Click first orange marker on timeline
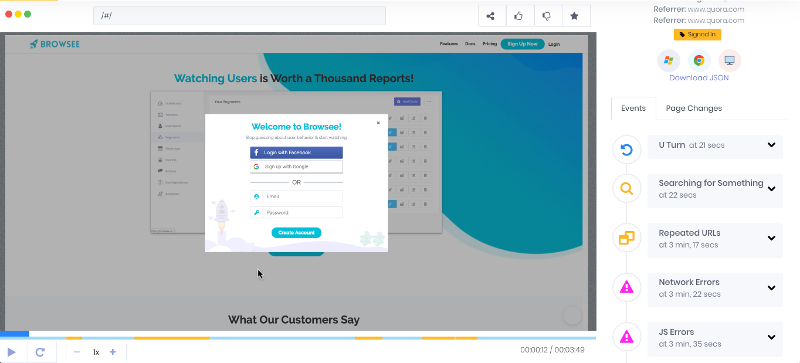This screenshot has height=363, width=800. click(x=74, y=337)
